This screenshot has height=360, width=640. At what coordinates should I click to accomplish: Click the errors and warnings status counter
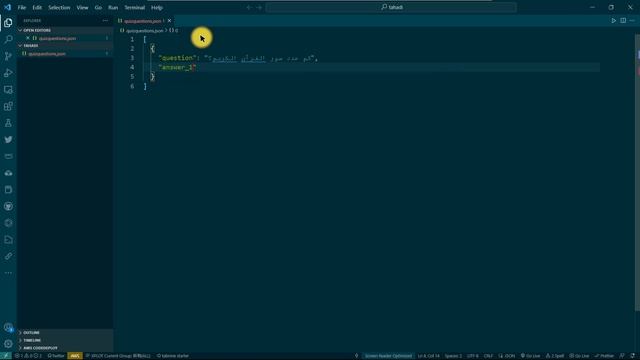pos(28,356)
